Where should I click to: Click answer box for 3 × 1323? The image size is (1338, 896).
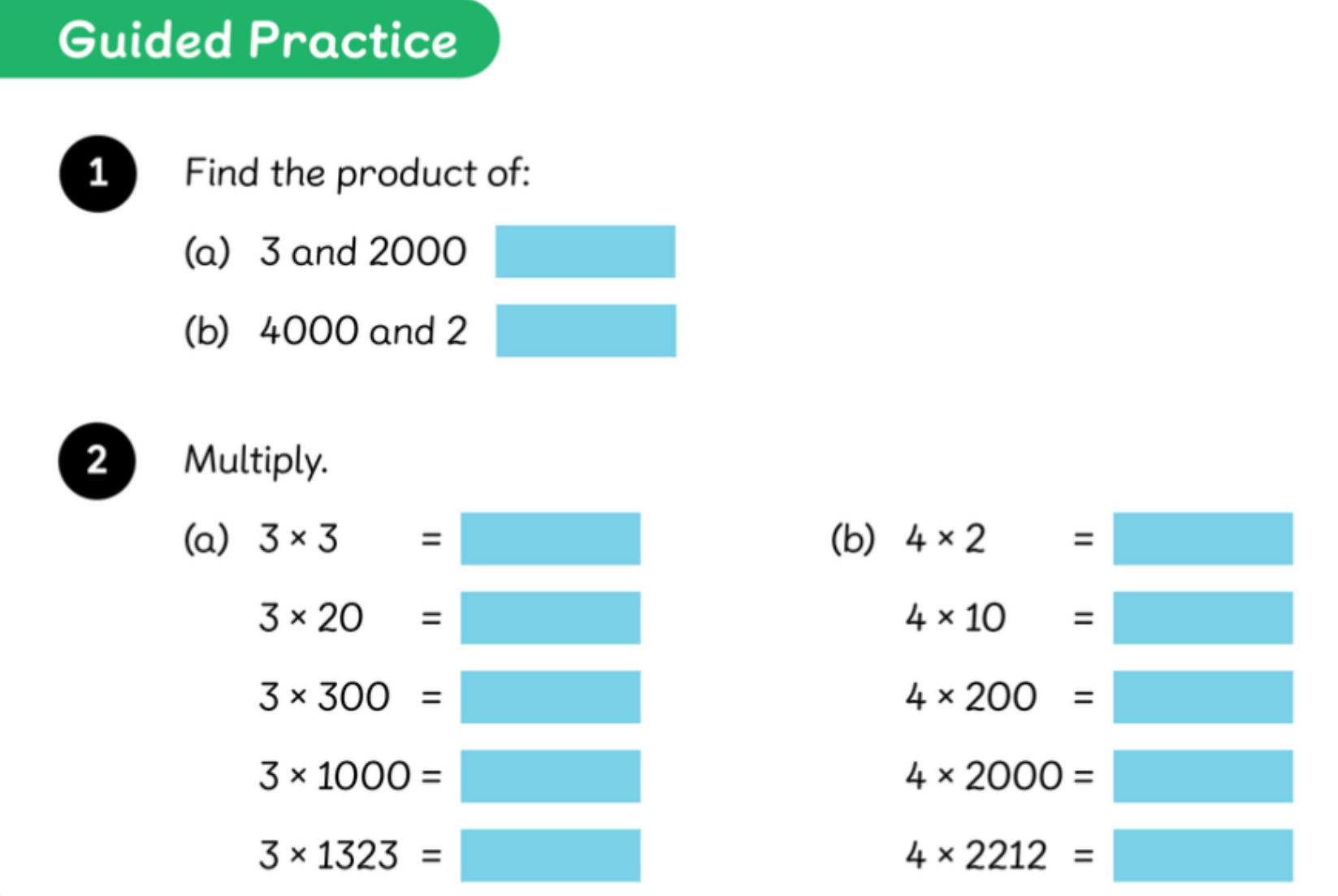coord(550,855)
